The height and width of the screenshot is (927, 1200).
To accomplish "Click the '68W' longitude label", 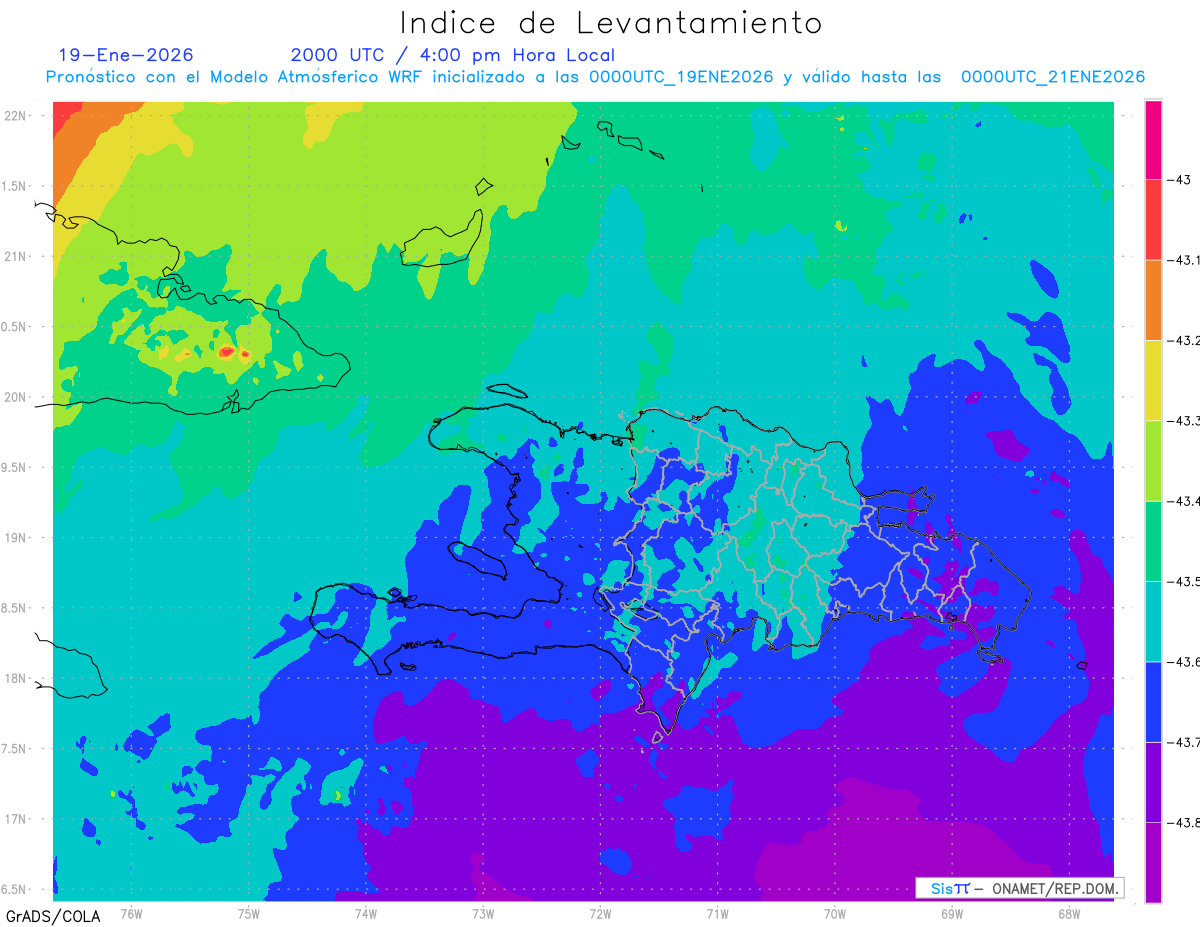I will point(1069,912).
